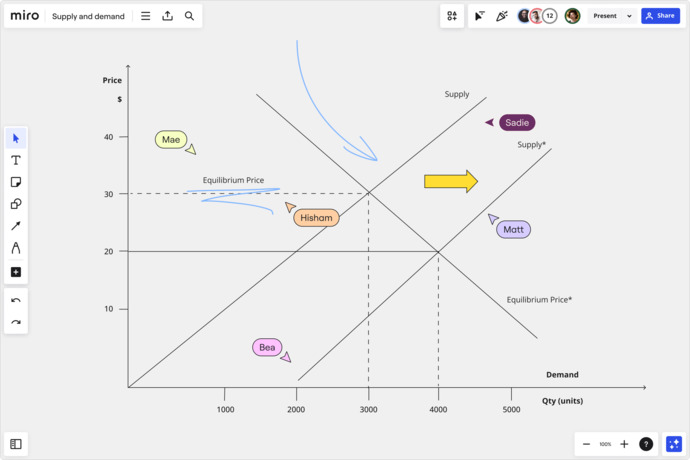Activate the pen drawing tool
The image size is (690, 460).
[16, 248]
